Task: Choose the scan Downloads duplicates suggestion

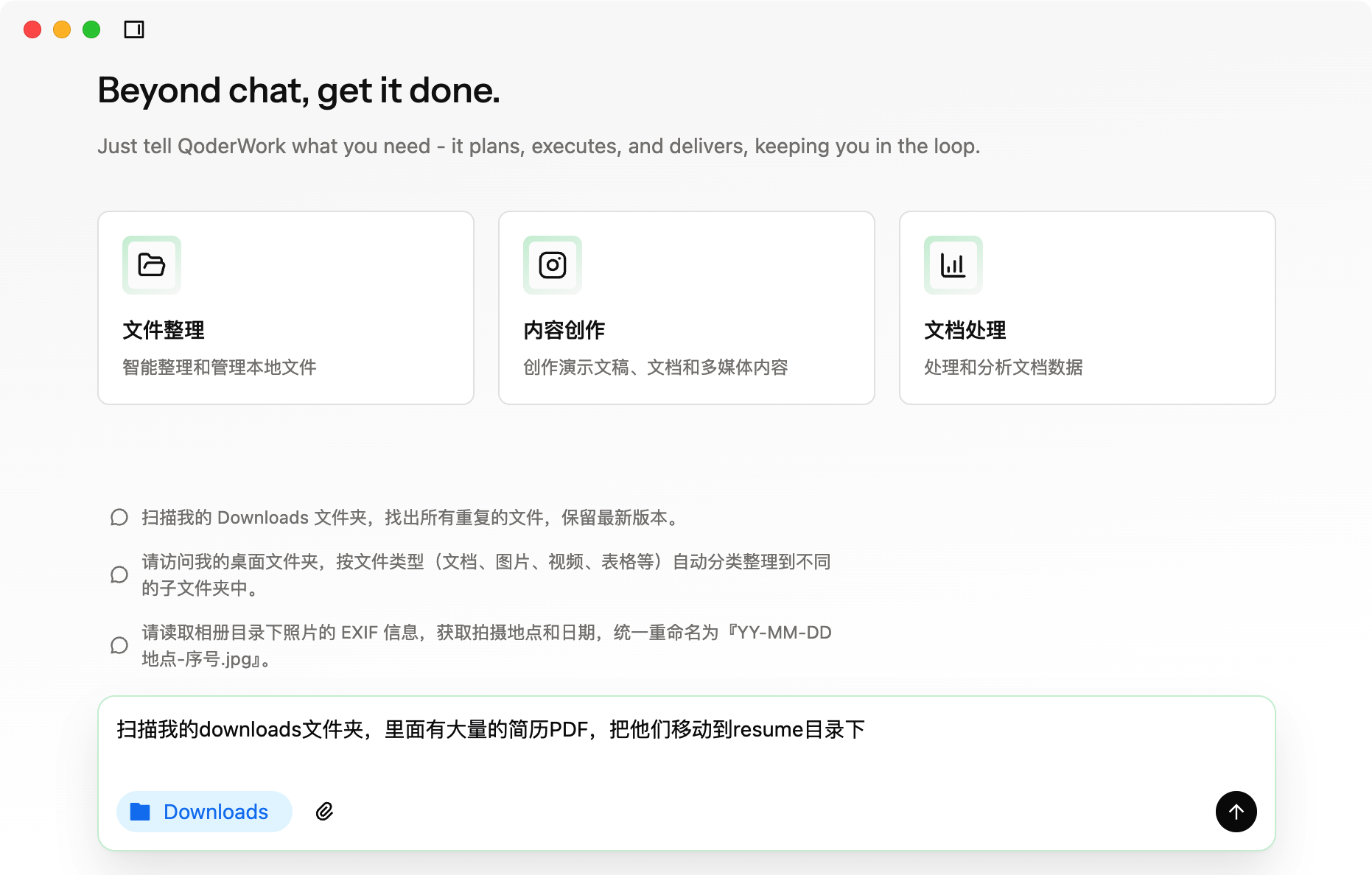Action: point(410,518)
